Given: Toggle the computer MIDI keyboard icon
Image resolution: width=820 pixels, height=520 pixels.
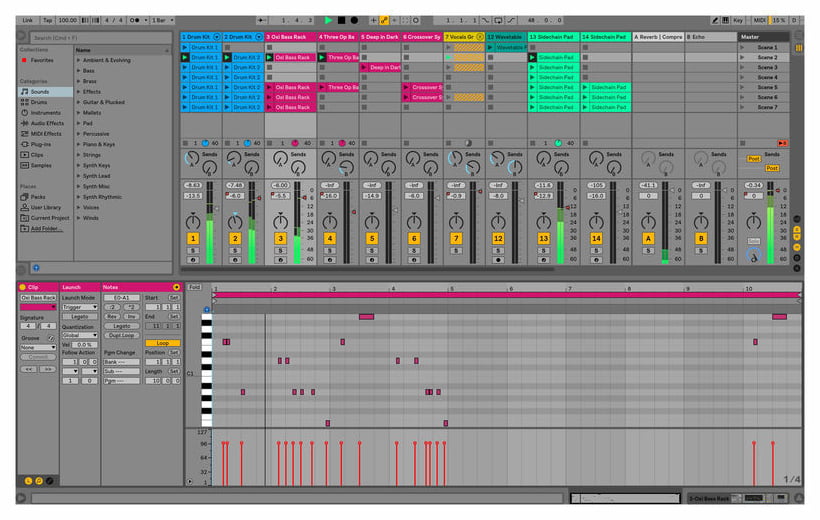Looking at the screenshot, I should (725, 20).
